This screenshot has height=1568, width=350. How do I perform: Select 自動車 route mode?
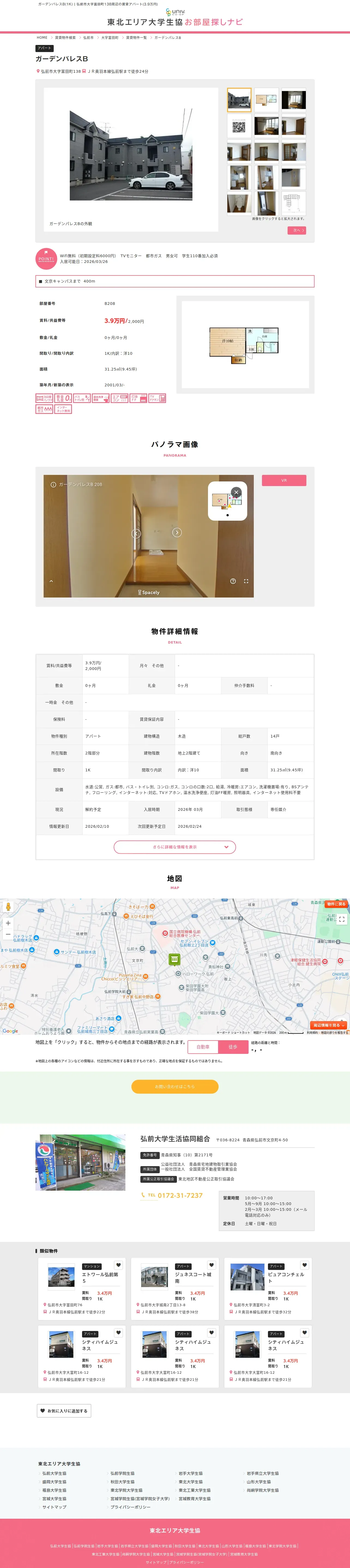tap(203, 1047)
